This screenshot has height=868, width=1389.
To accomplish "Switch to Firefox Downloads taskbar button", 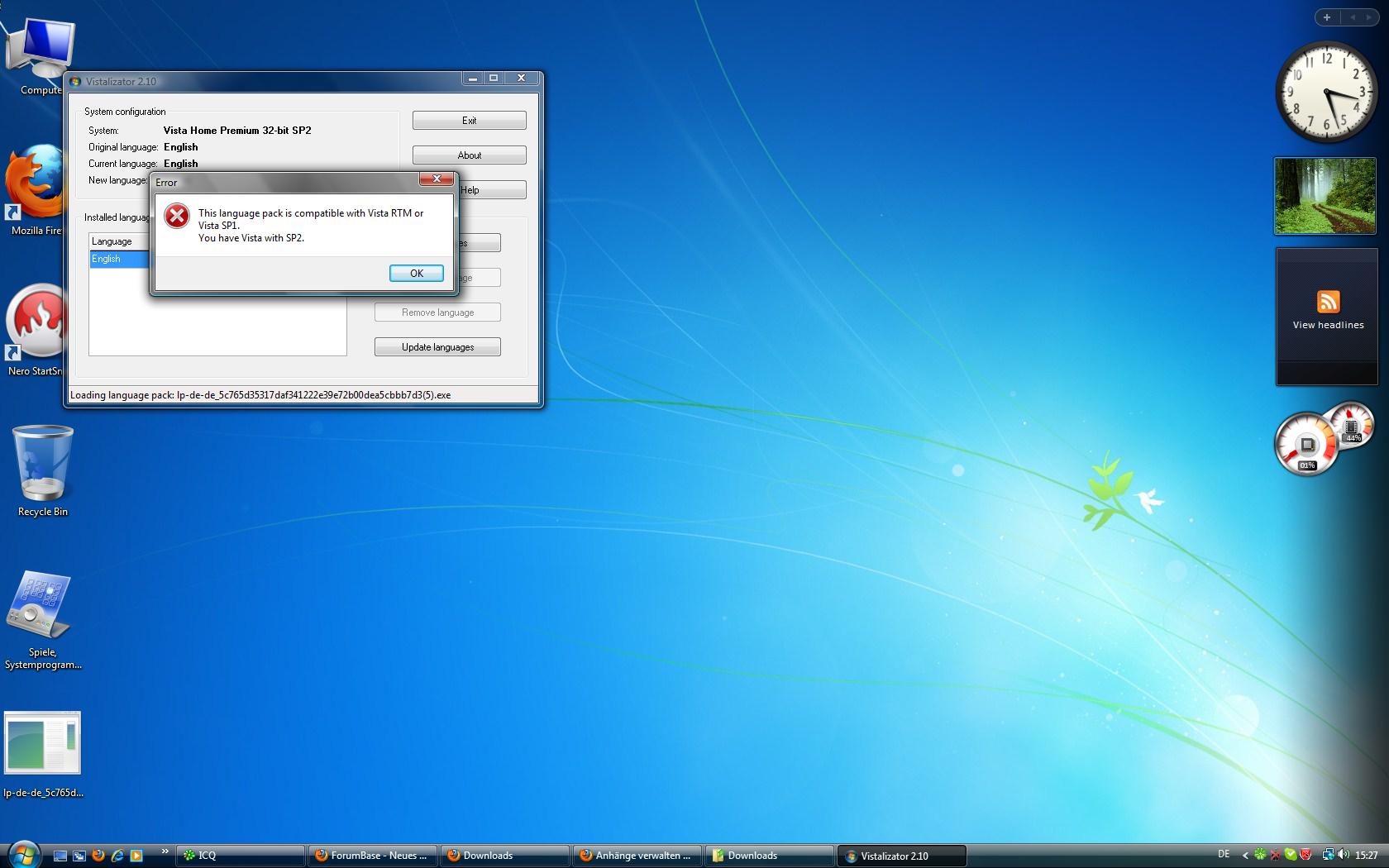I will point(504,856).
